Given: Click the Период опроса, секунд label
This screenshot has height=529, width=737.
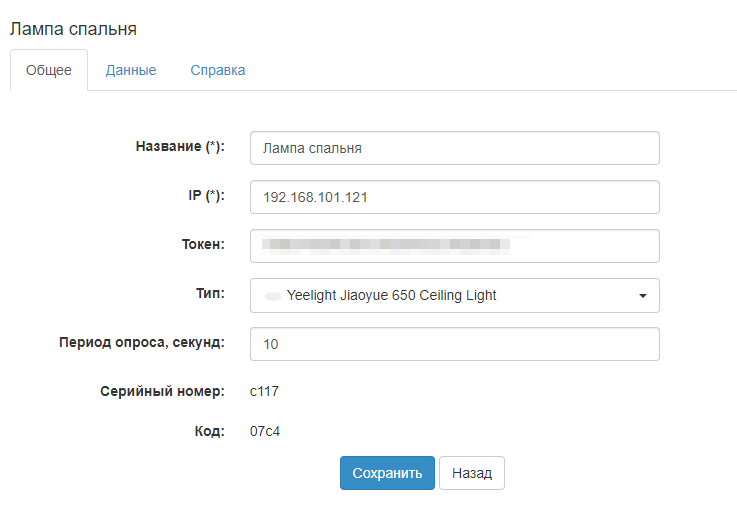Looking at the screenshot, I should point(141,343).
